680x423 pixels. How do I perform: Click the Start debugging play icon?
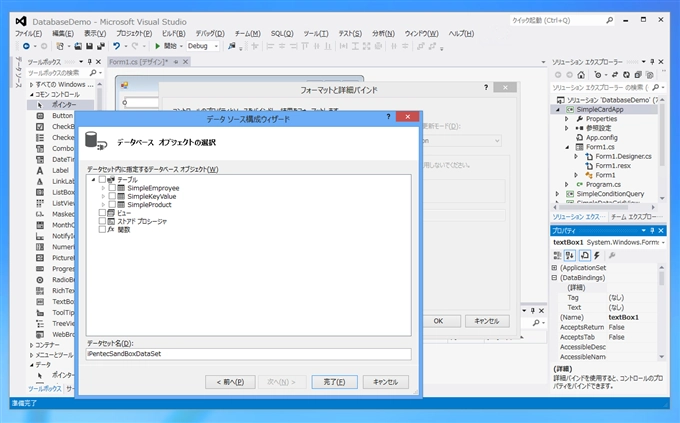click(158, 46)
